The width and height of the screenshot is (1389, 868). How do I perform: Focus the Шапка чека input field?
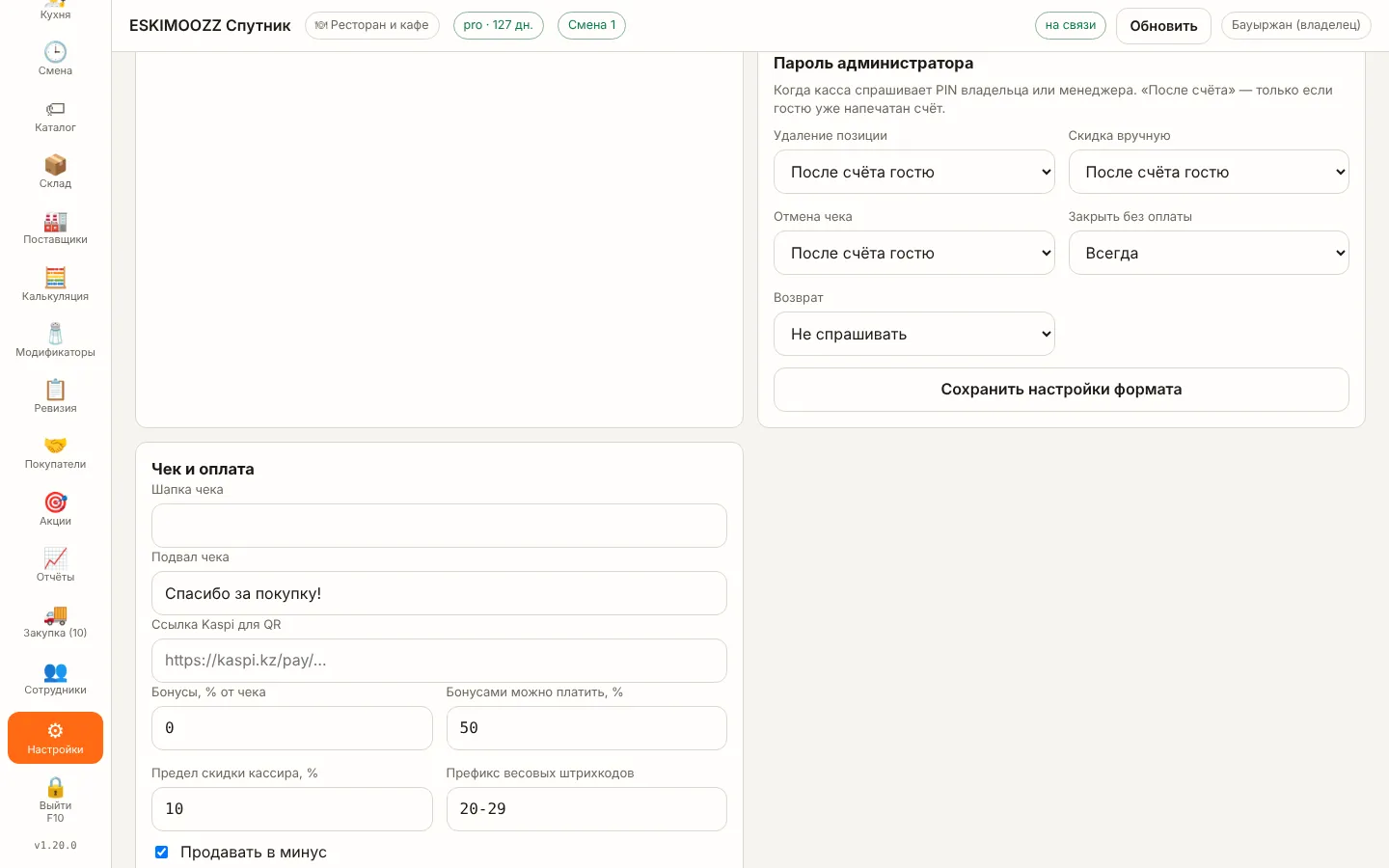point(439,526)
